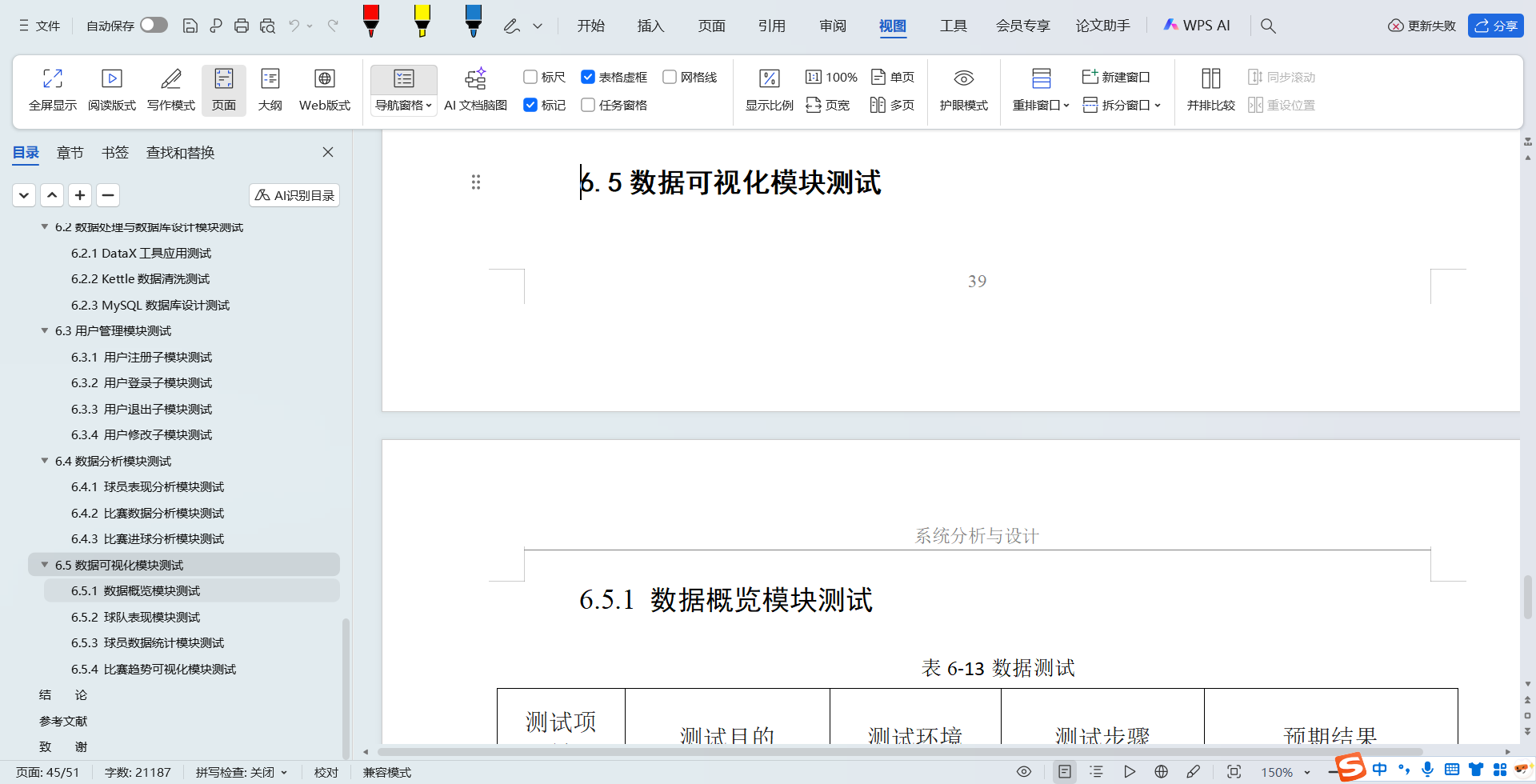Open print preview

pyautogui.click(x=267, y=26)
